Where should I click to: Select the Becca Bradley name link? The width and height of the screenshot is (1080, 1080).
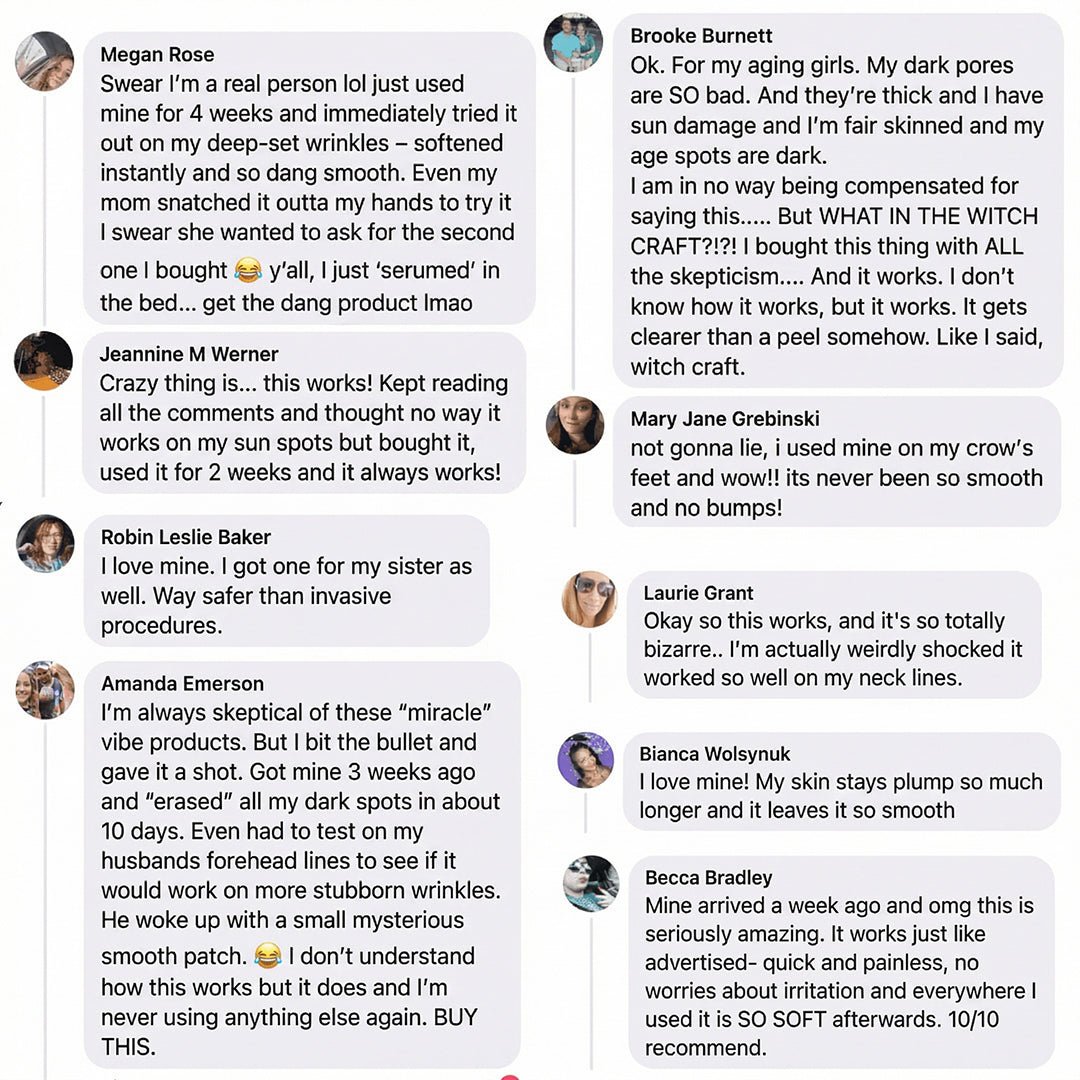708,878
